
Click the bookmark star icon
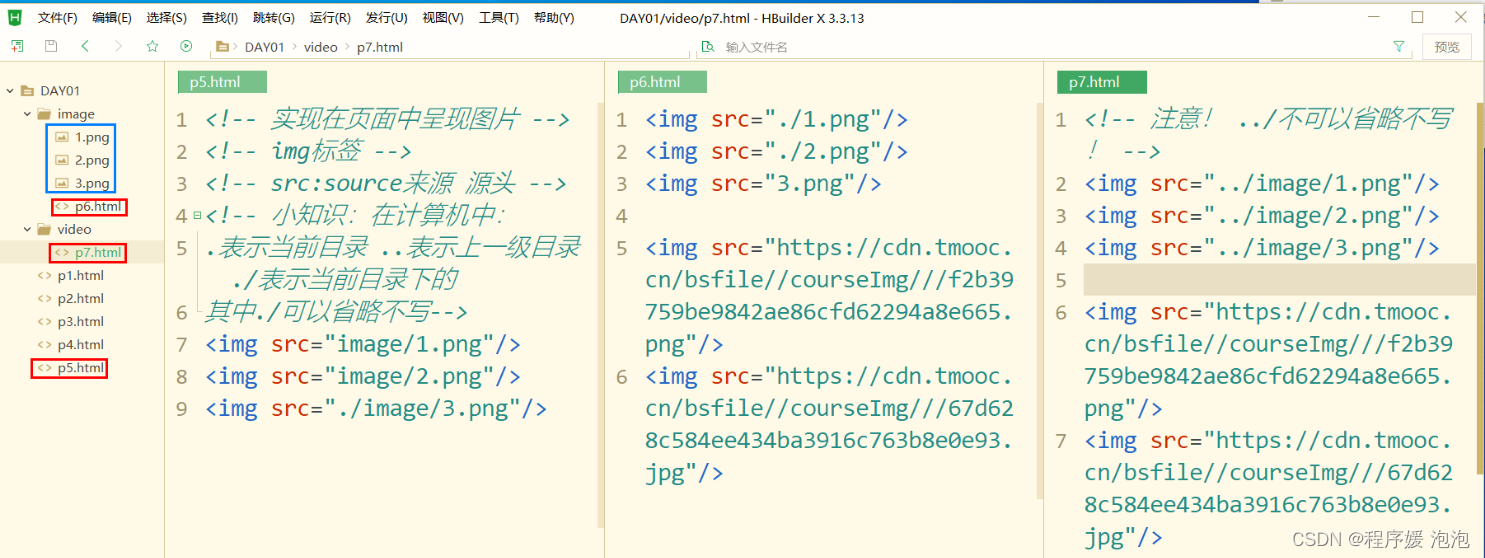point(152,46)
